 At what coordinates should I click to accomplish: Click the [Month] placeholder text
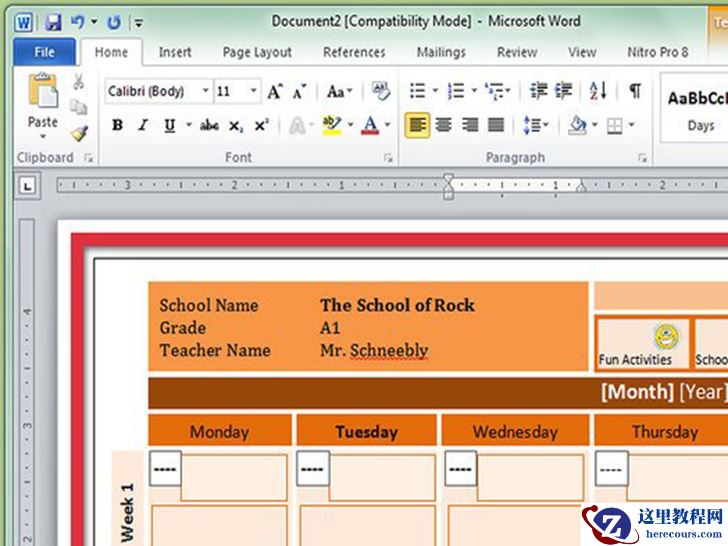637,392
